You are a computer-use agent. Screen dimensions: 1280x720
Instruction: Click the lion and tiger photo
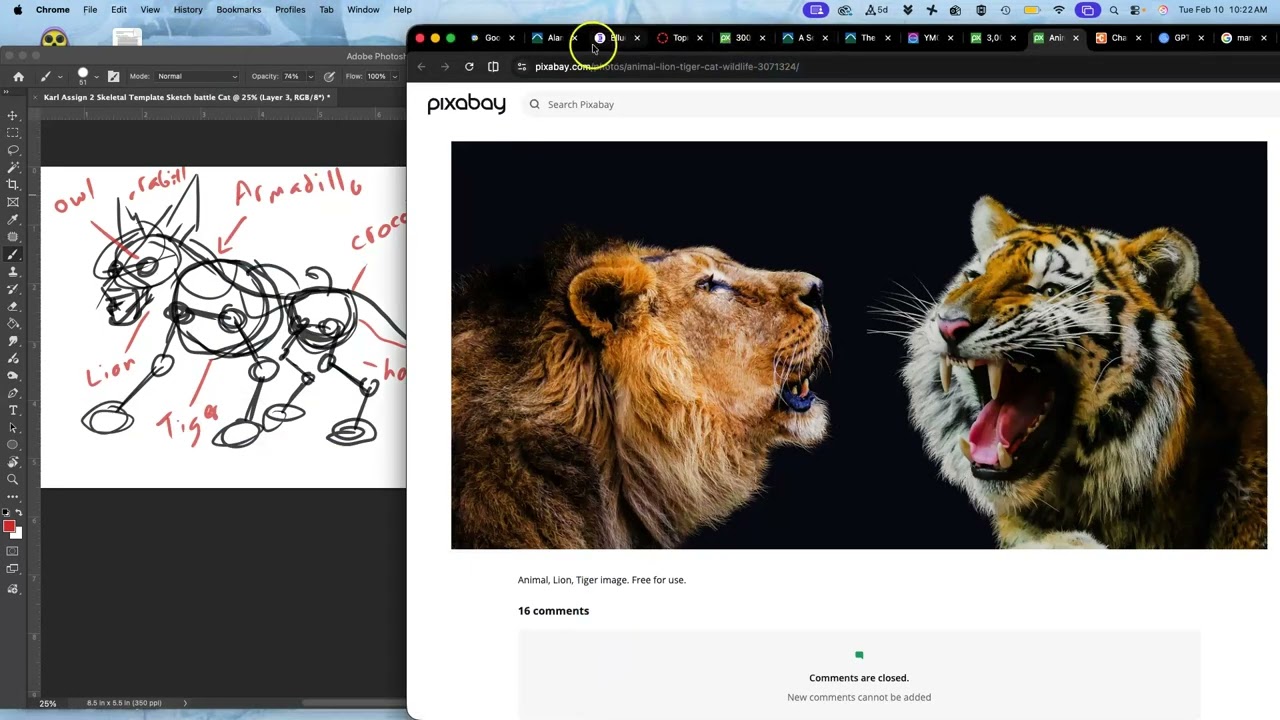coord(859,345)
